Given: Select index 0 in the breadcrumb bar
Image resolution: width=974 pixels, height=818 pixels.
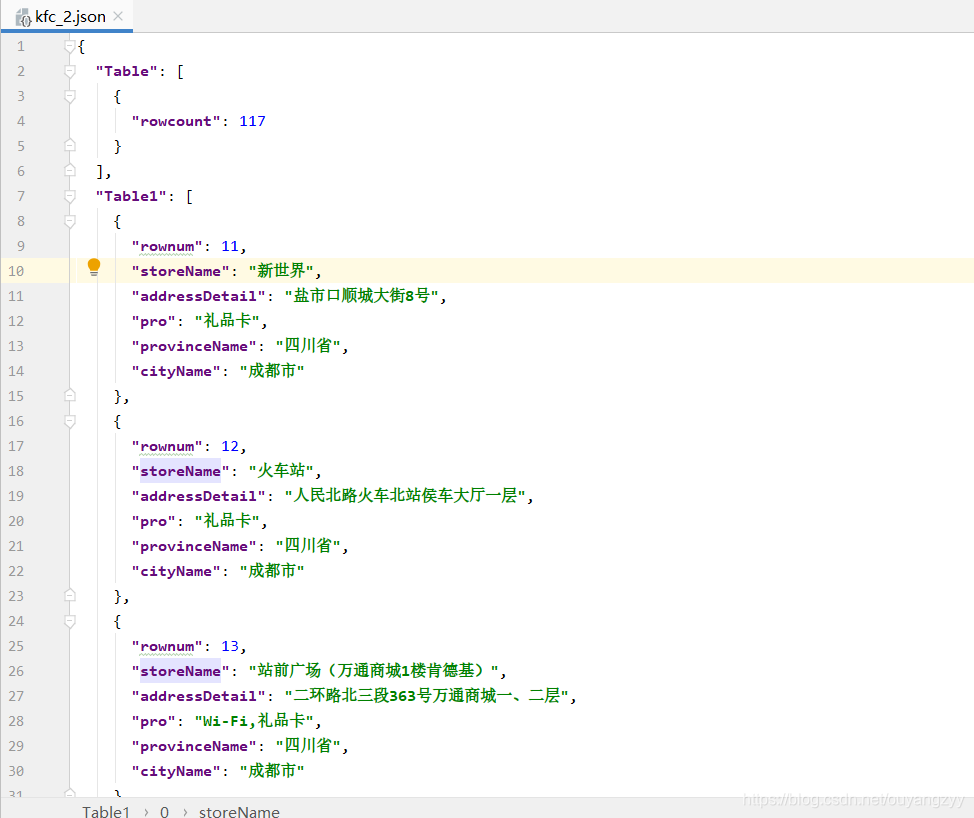Looking at the screenshot, I should 164,811.
